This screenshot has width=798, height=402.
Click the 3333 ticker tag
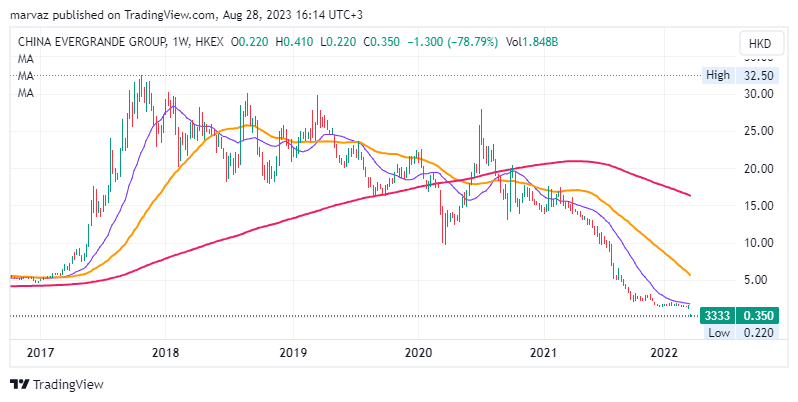(x=718, y=315)
